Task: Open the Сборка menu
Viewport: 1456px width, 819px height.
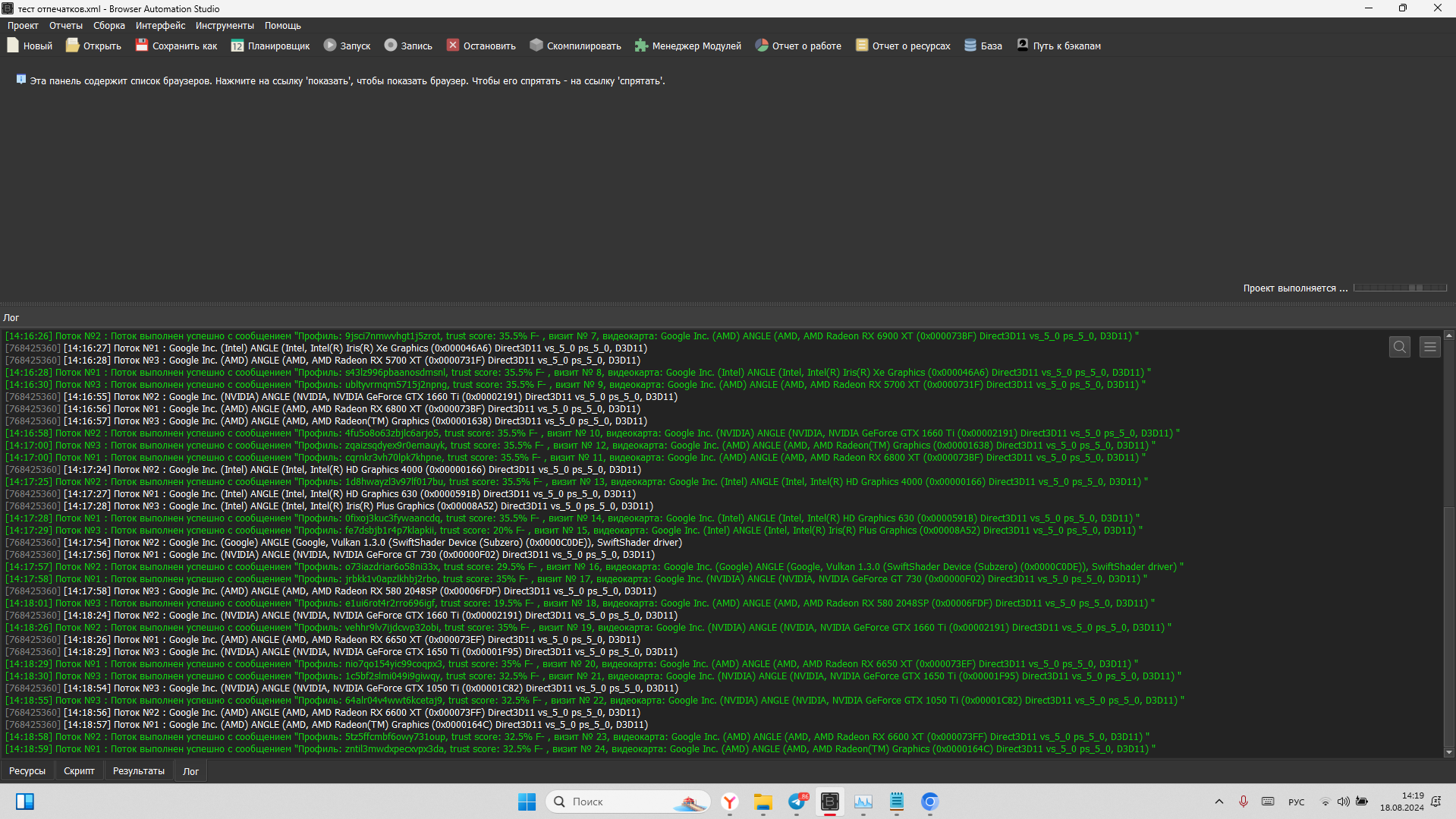Action: click(109, 26)
